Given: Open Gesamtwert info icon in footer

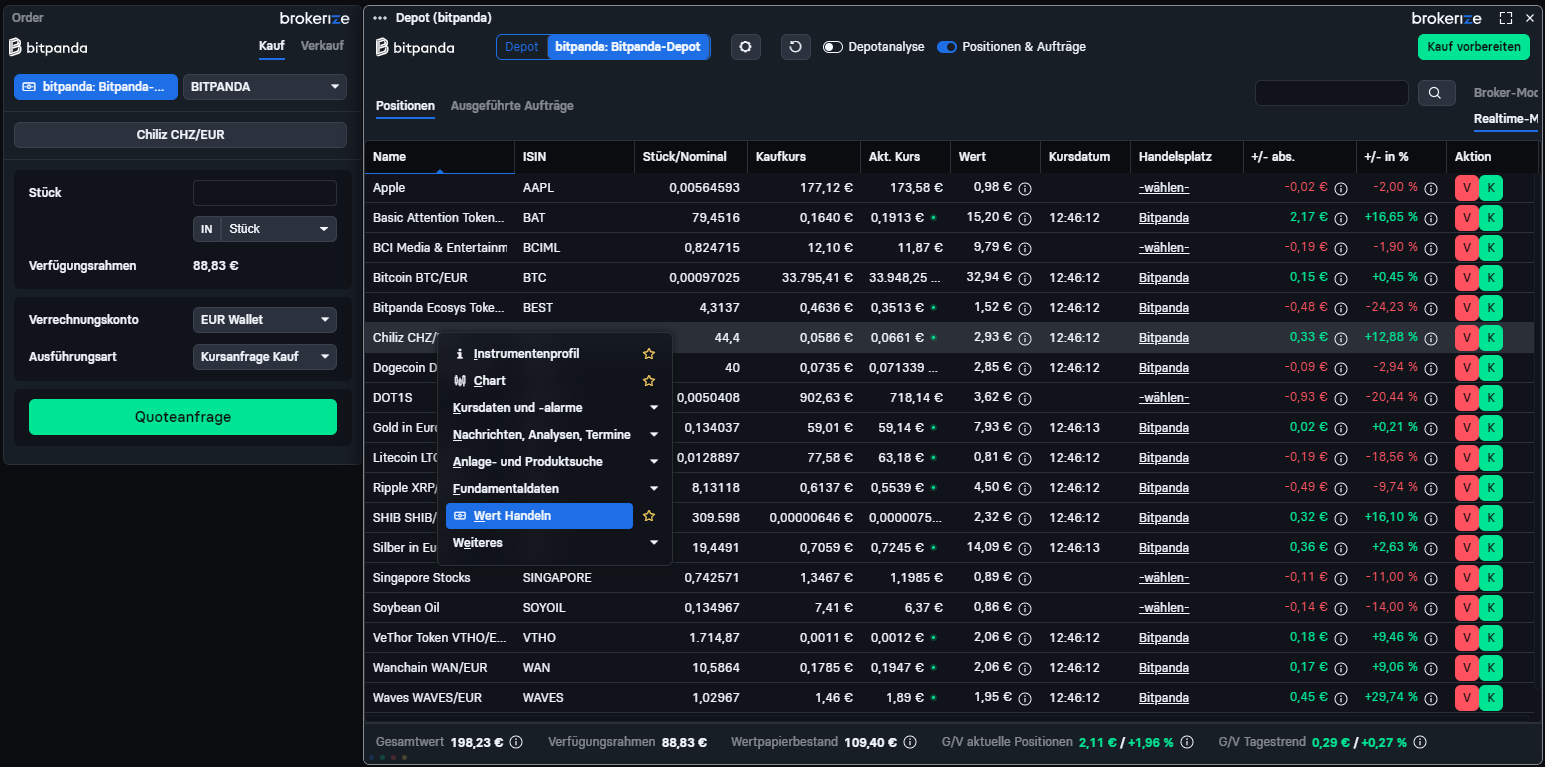Looking at the screenshot, I should pyautogui.click(x=517, y=742).
